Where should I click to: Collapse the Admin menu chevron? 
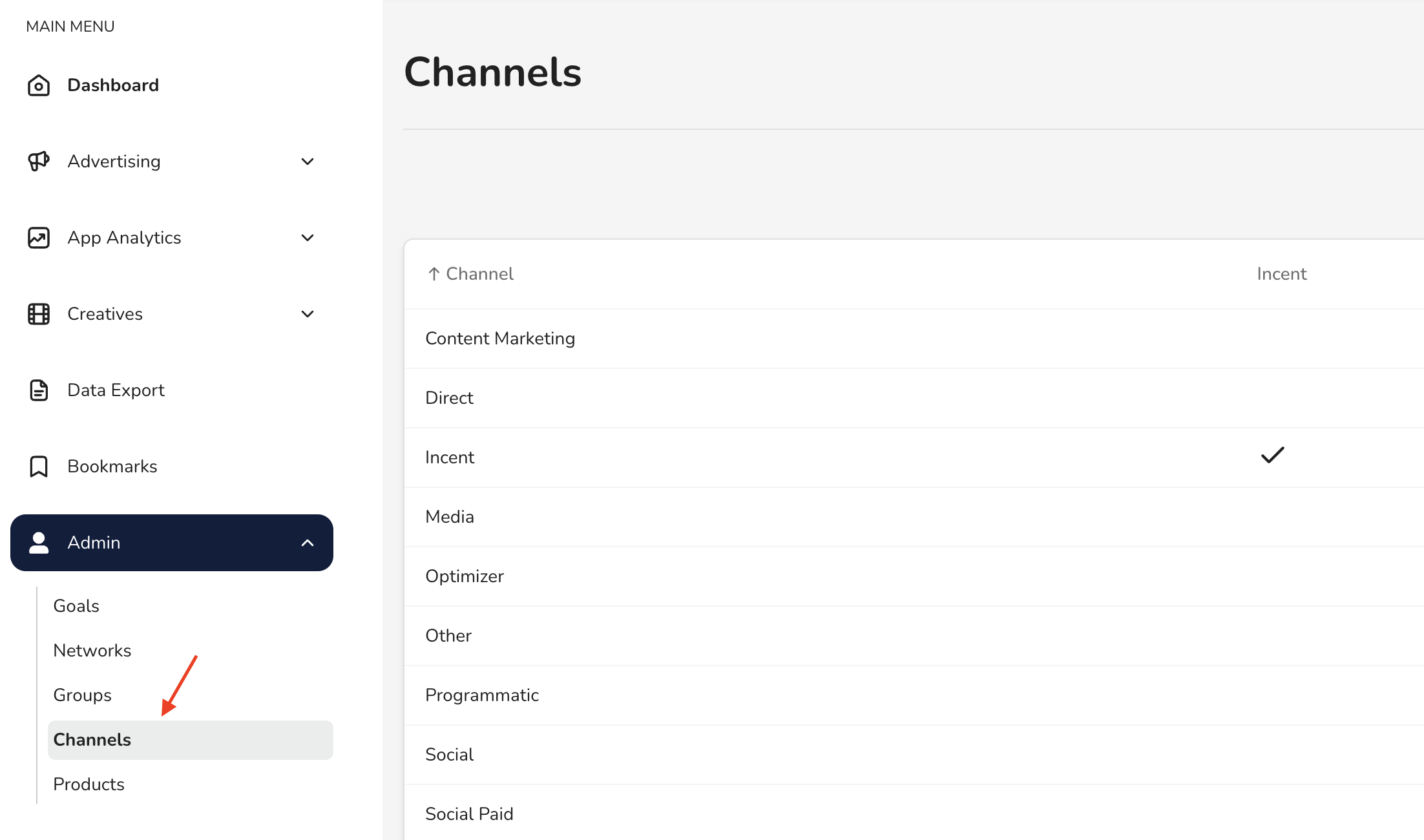pyautogui.click(x=308, y=543)
